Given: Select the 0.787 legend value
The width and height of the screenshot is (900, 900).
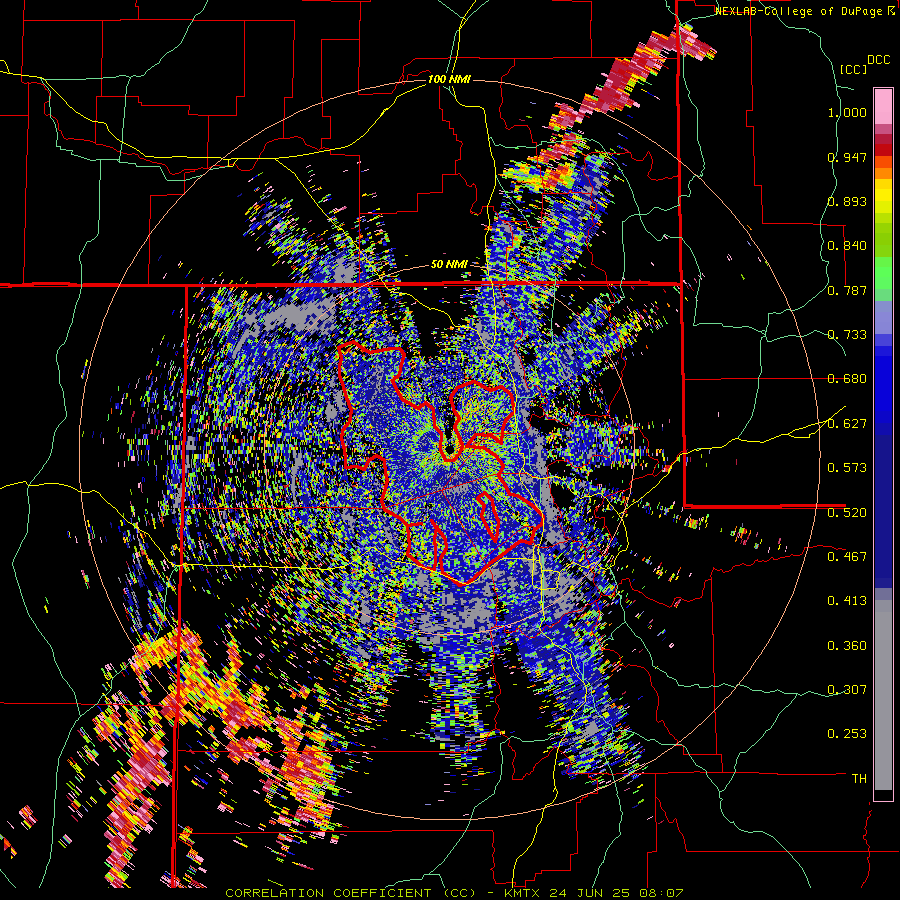Looking at the screenshot, I should pyautogui.click(x=847, y=290).
